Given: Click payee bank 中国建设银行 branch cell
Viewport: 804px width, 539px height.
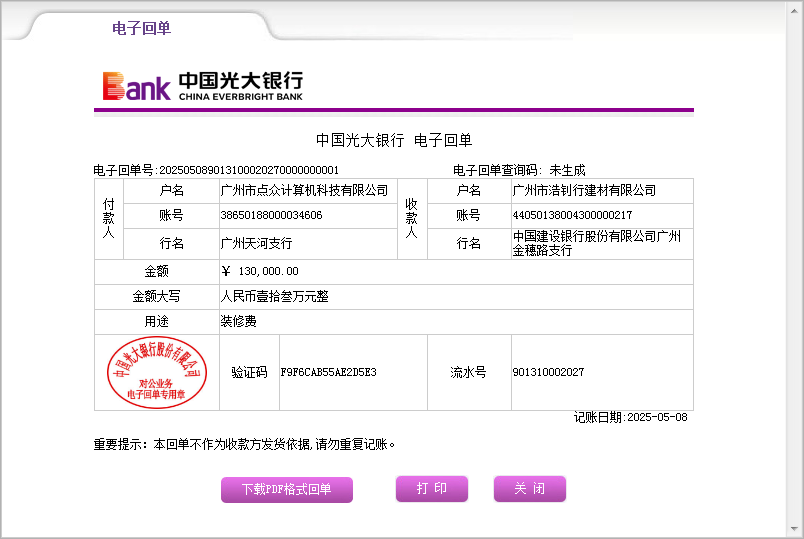Looking at the screenshot, I should point(596,243).
